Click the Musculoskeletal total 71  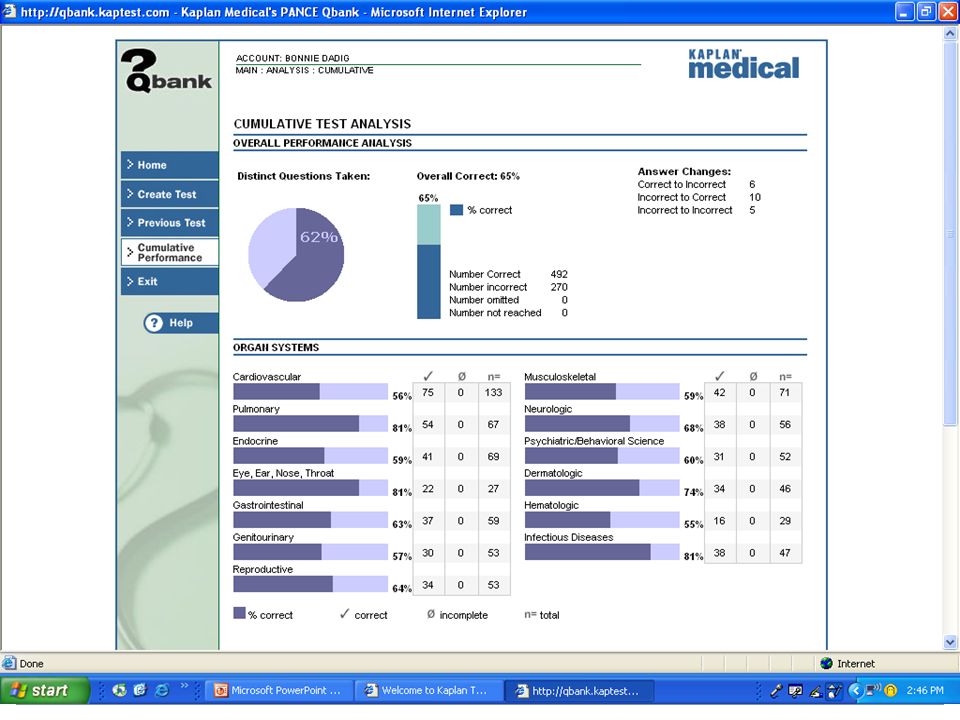pos(785,392)
